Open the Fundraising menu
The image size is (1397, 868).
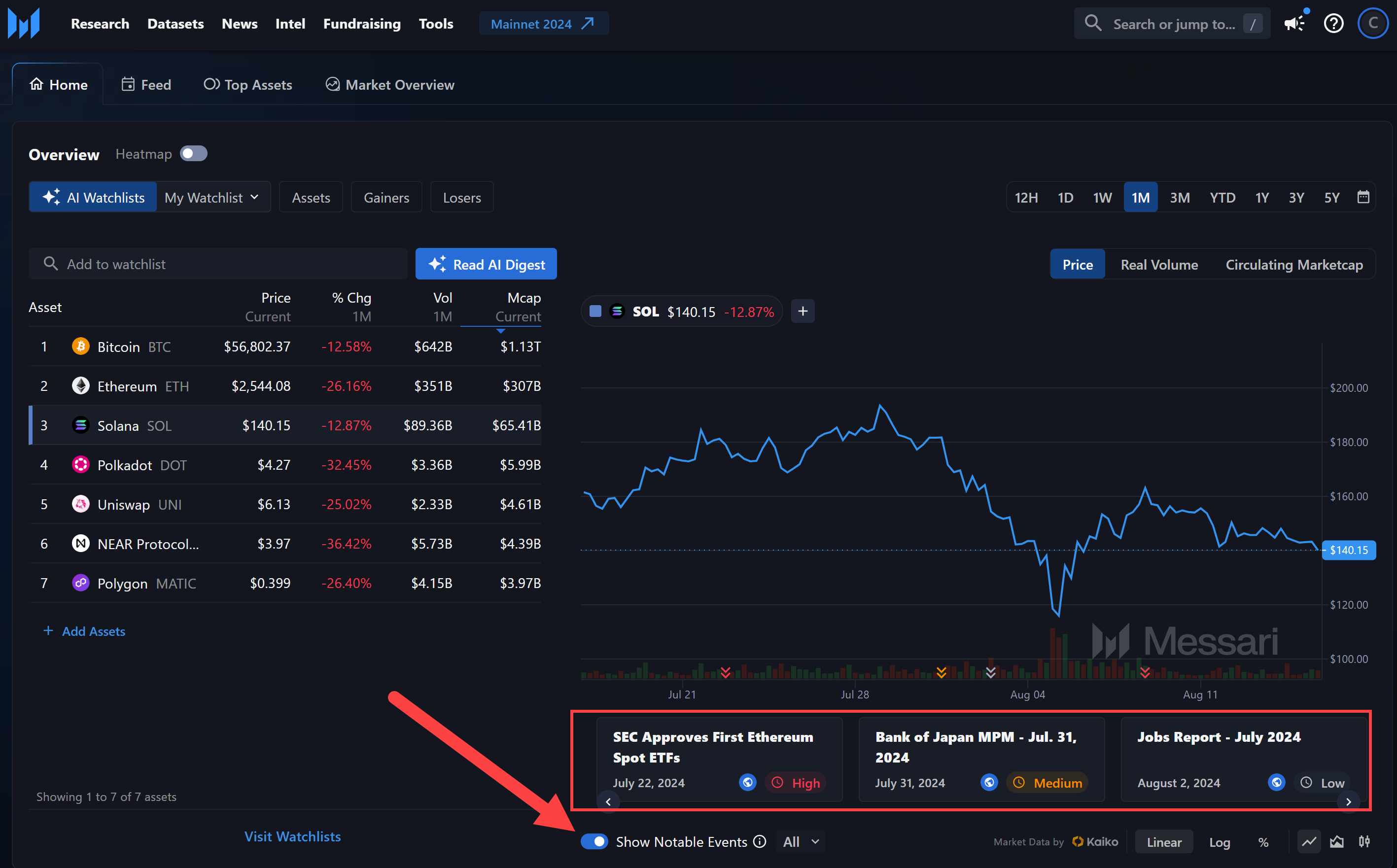(x=362, y=24)
